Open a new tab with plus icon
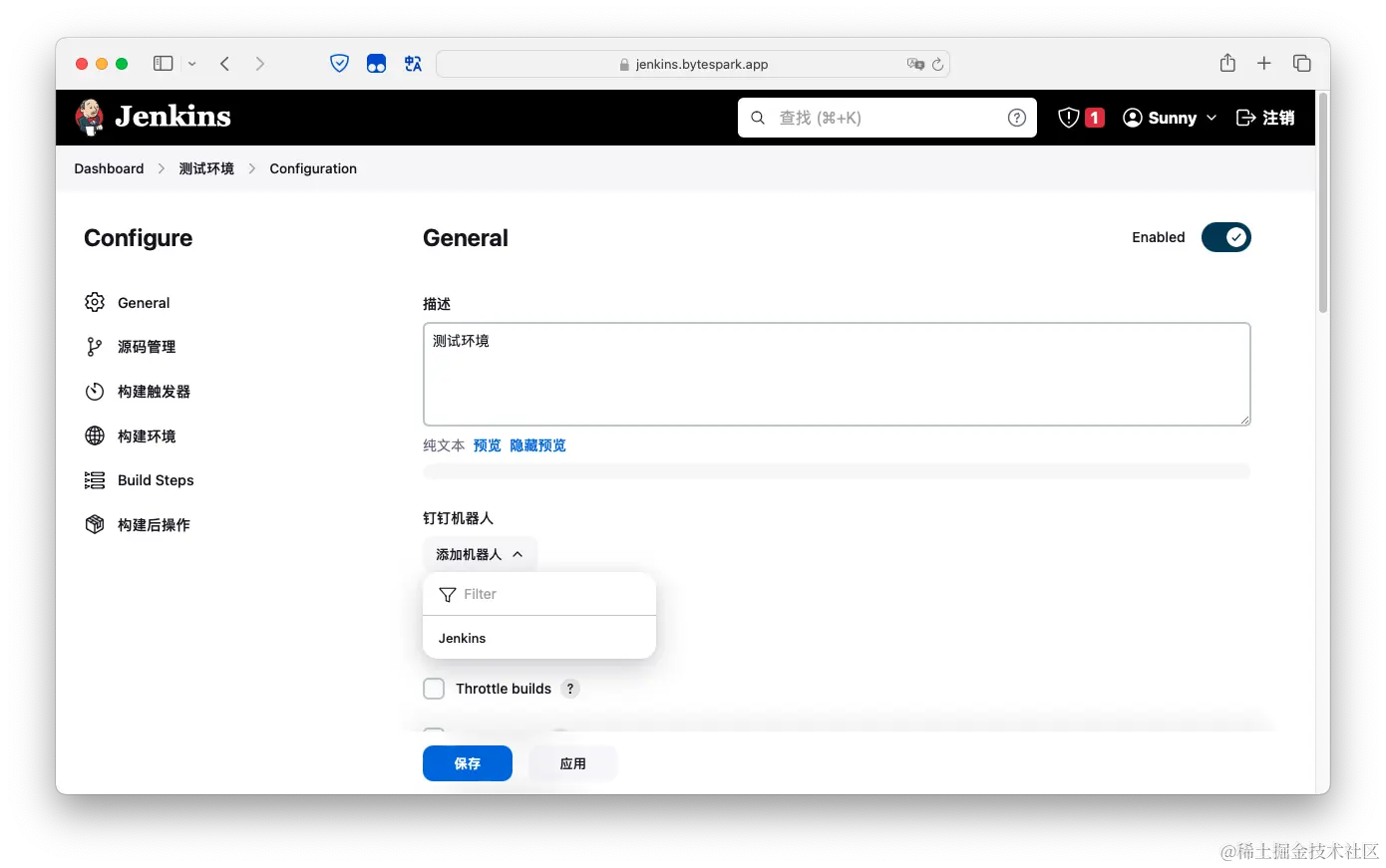 1264,64
